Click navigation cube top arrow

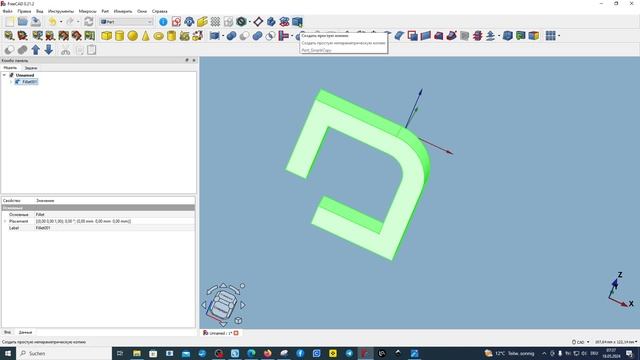click(x=223, y=286)
